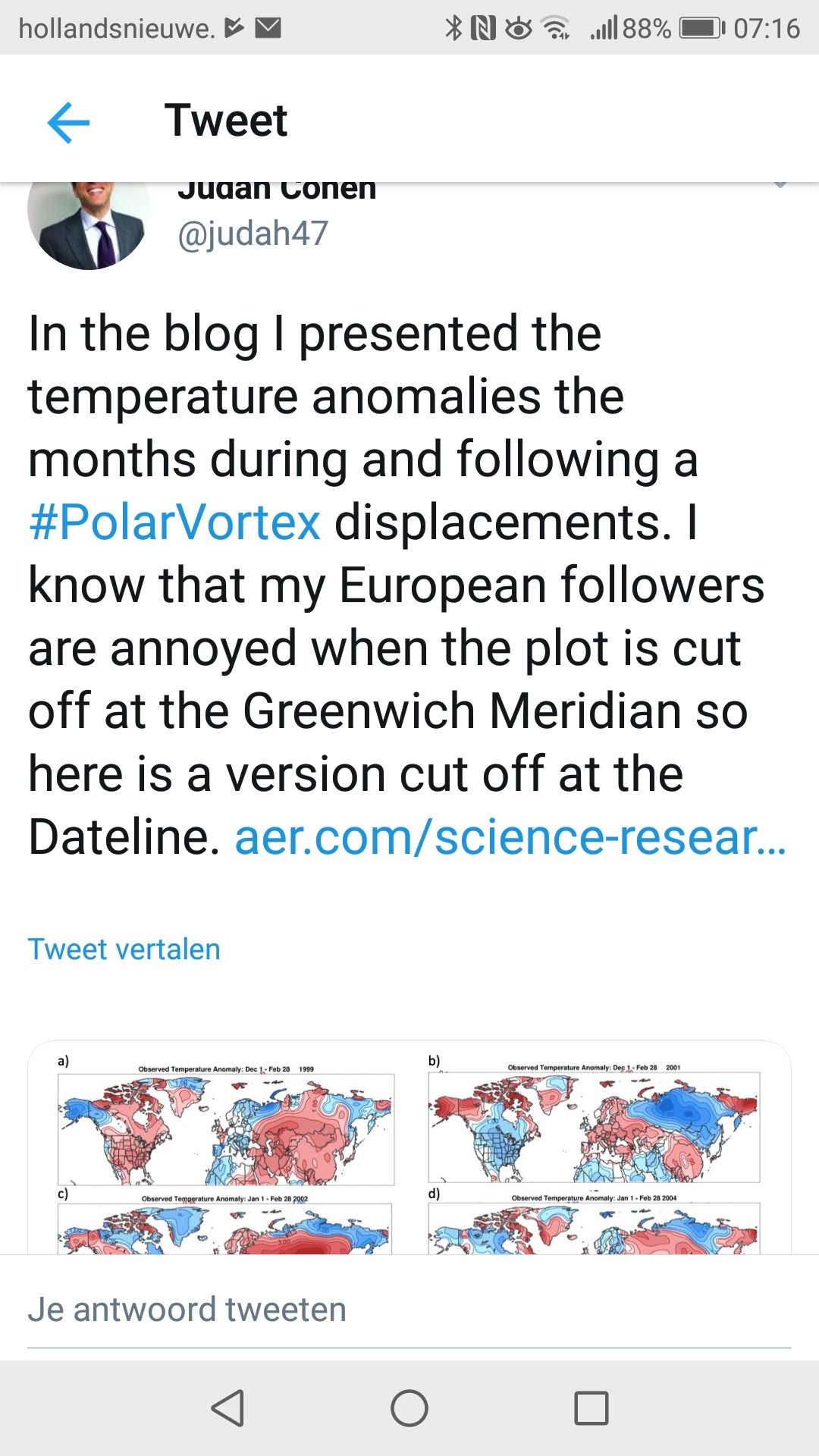The width and height of the screenshot is (819, 1456).
Task: Tap Android home circle button
Action: pyautogui.click(x=409, y=1408)
